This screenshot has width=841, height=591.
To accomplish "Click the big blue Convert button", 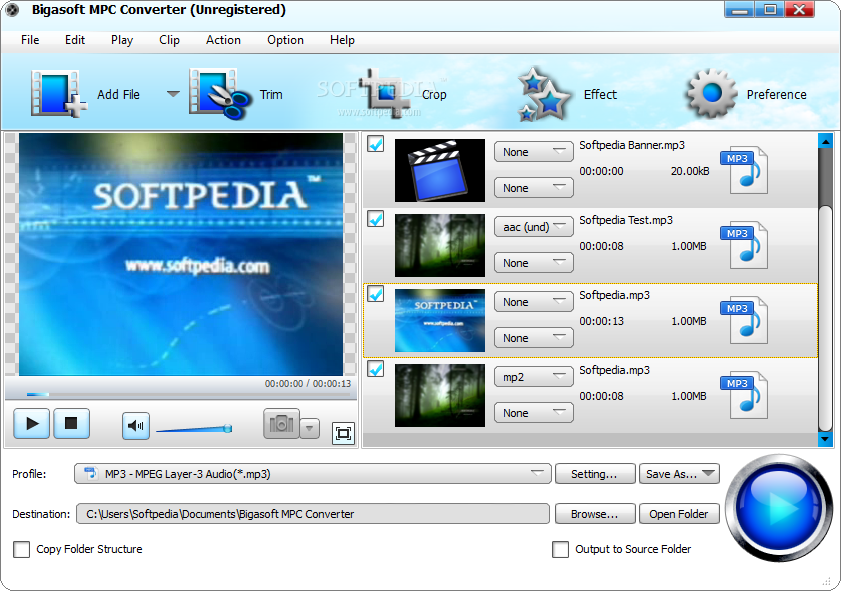I will coord(779,508).
